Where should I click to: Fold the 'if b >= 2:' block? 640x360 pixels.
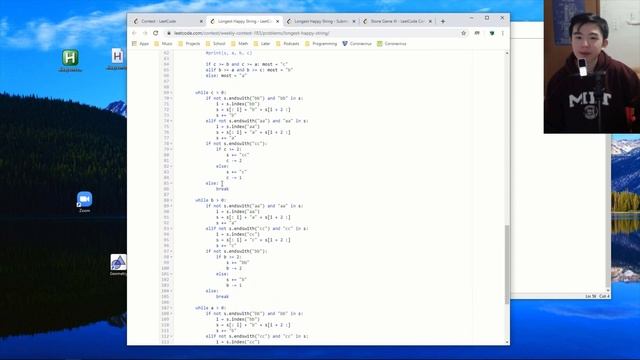point(171,257)
